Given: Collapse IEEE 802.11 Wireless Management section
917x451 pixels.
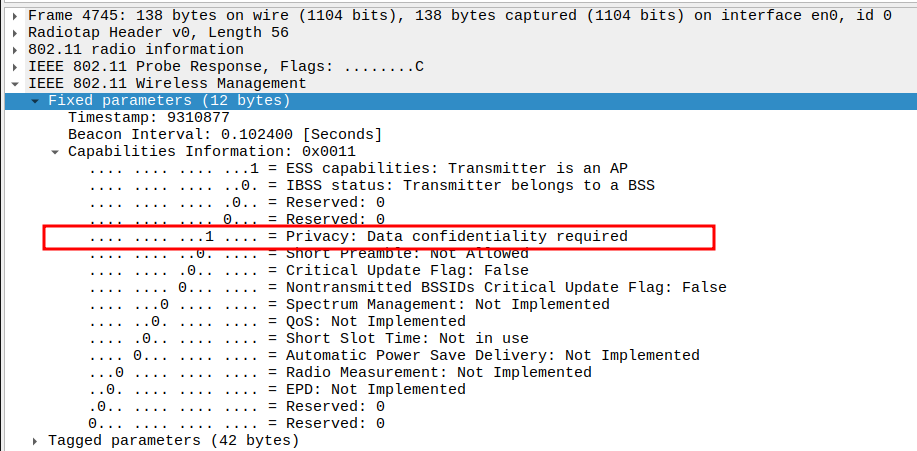Looking at the screenshot, I should click(16, 84).
